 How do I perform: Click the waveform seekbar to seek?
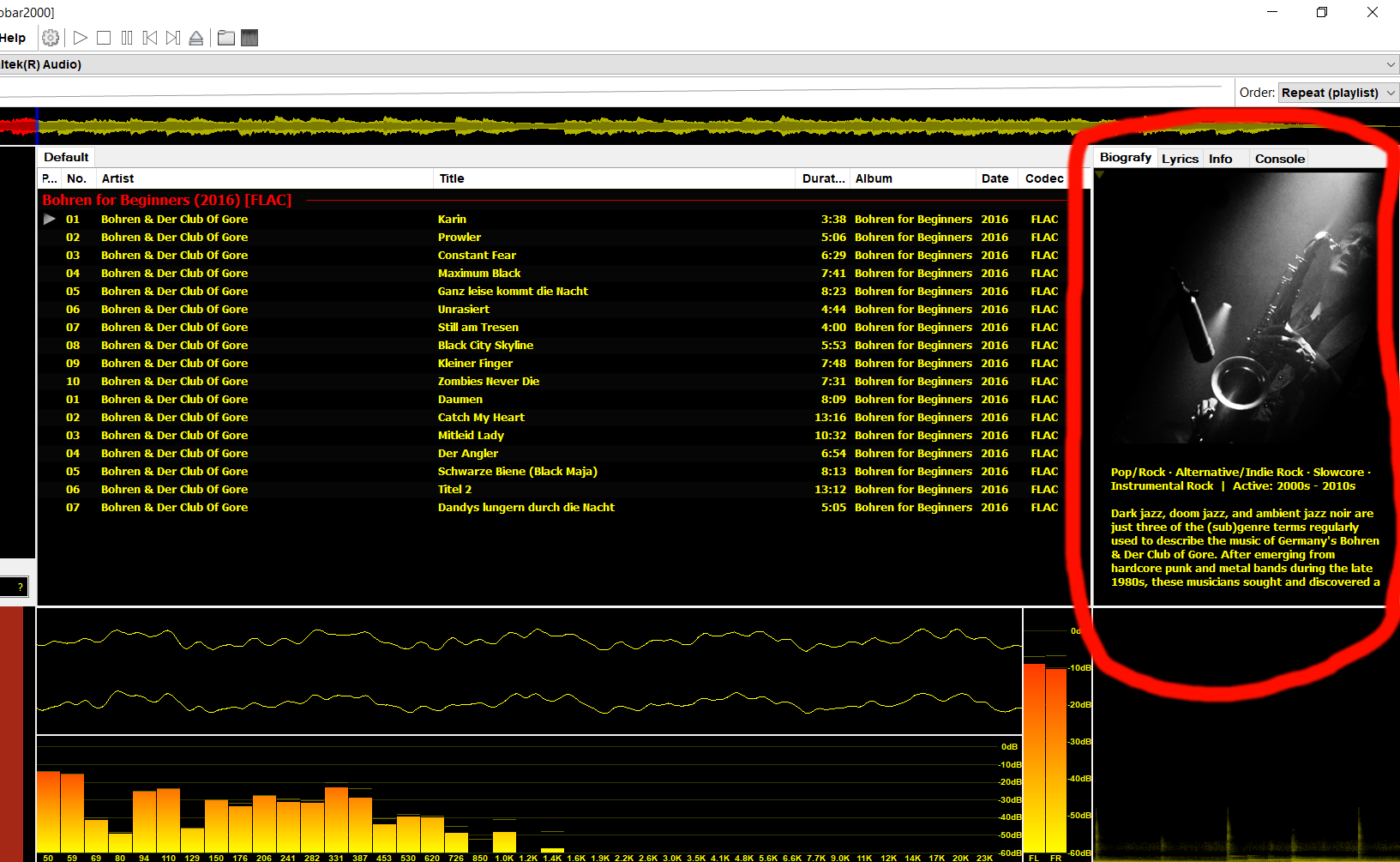(x=549, y=127)
